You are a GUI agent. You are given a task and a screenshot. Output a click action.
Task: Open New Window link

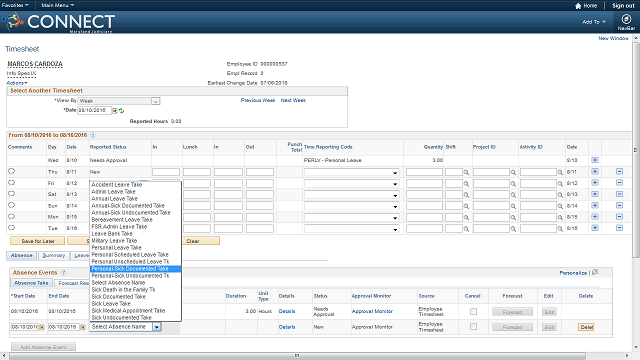click(x=613, y=38)
